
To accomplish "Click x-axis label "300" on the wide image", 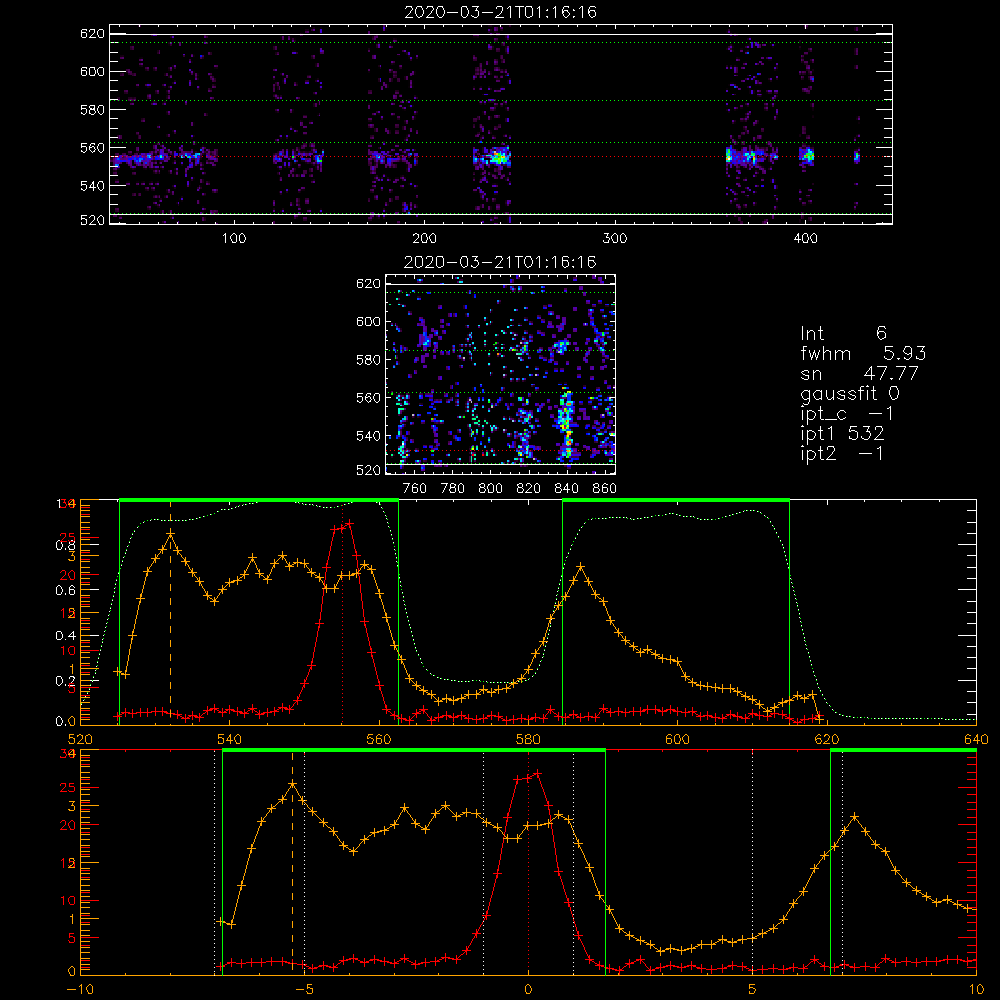I will (x=615, y=239).
